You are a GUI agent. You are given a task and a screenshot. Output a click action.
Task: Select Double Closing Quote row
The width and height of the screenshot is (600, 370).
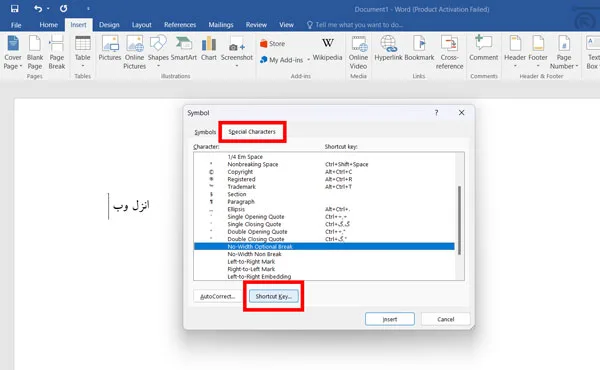tap(324, 239)
